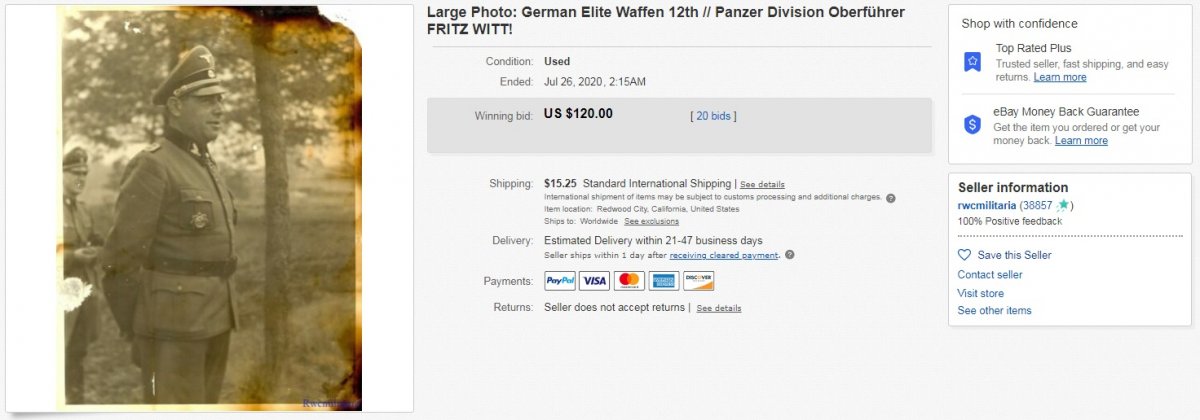Image resolution: width=1200 pixels, height=420 pixels.
Task: Open rwcmilitaria seller profile link
Action: tap(987, 205)
